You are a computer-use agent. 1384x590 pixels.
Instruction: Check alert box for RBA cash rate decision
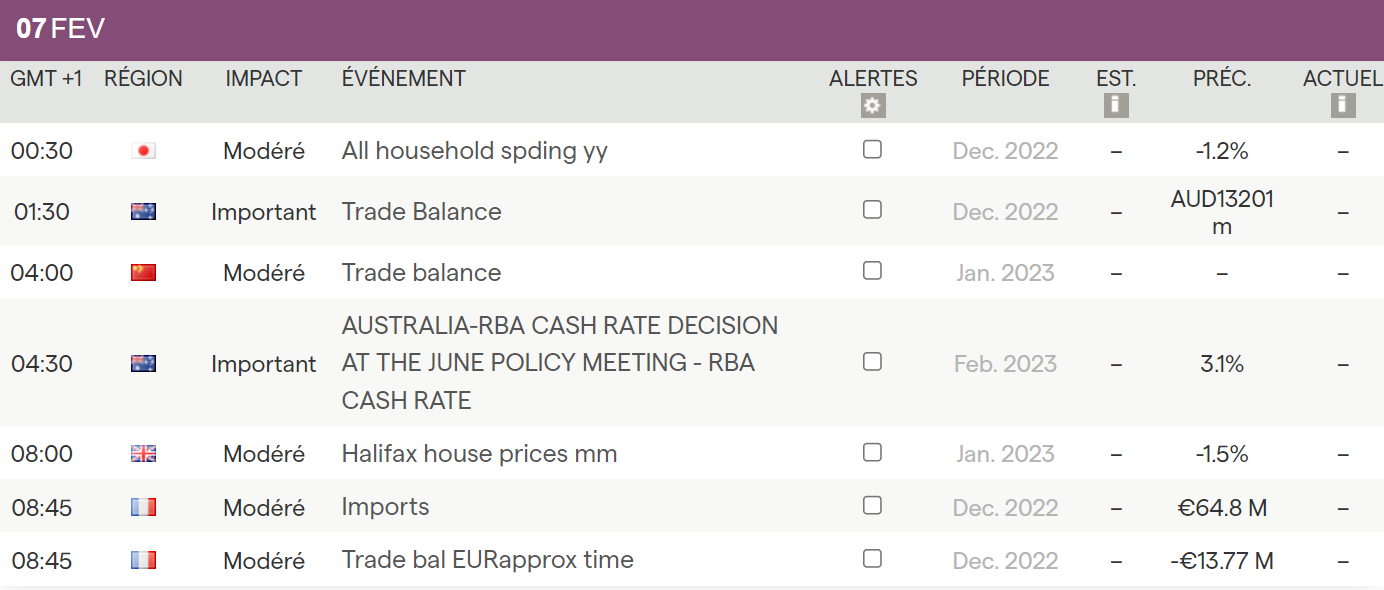click(x=872, y=362)
